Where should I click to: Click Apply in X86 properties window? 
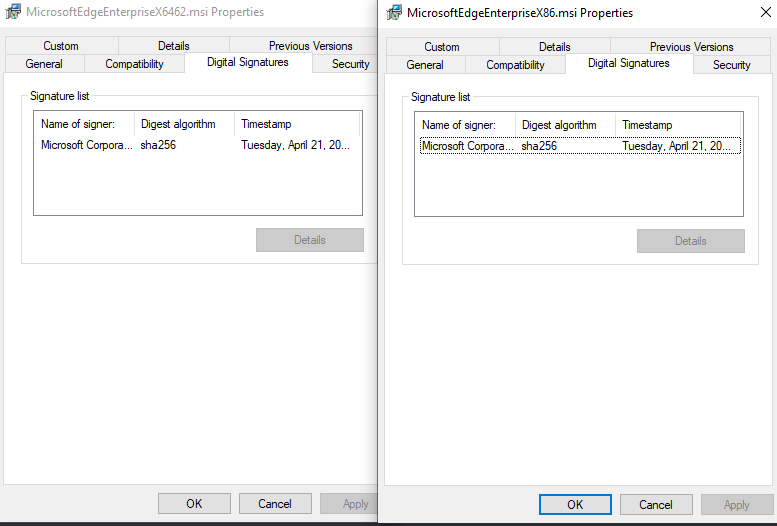737,505
